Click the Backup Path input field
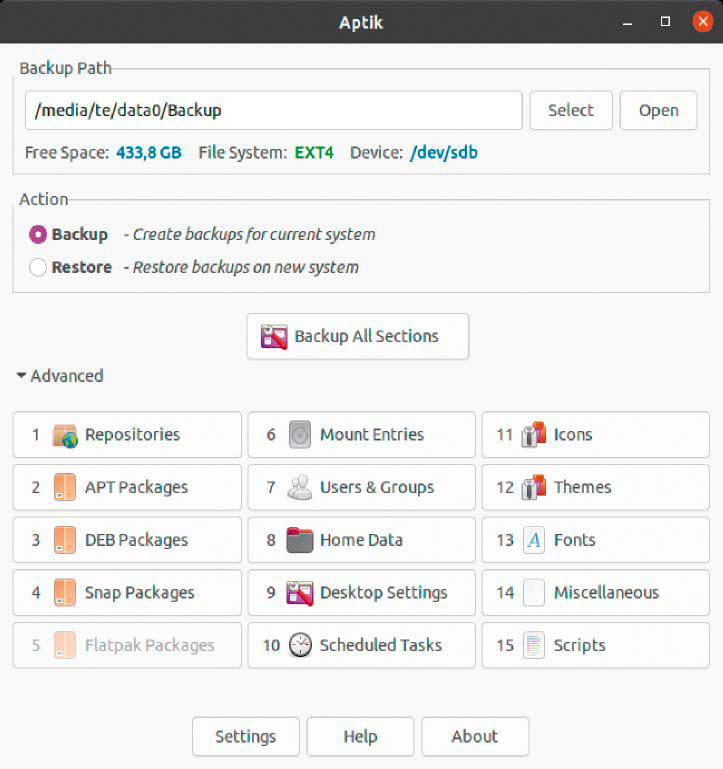 273,110
